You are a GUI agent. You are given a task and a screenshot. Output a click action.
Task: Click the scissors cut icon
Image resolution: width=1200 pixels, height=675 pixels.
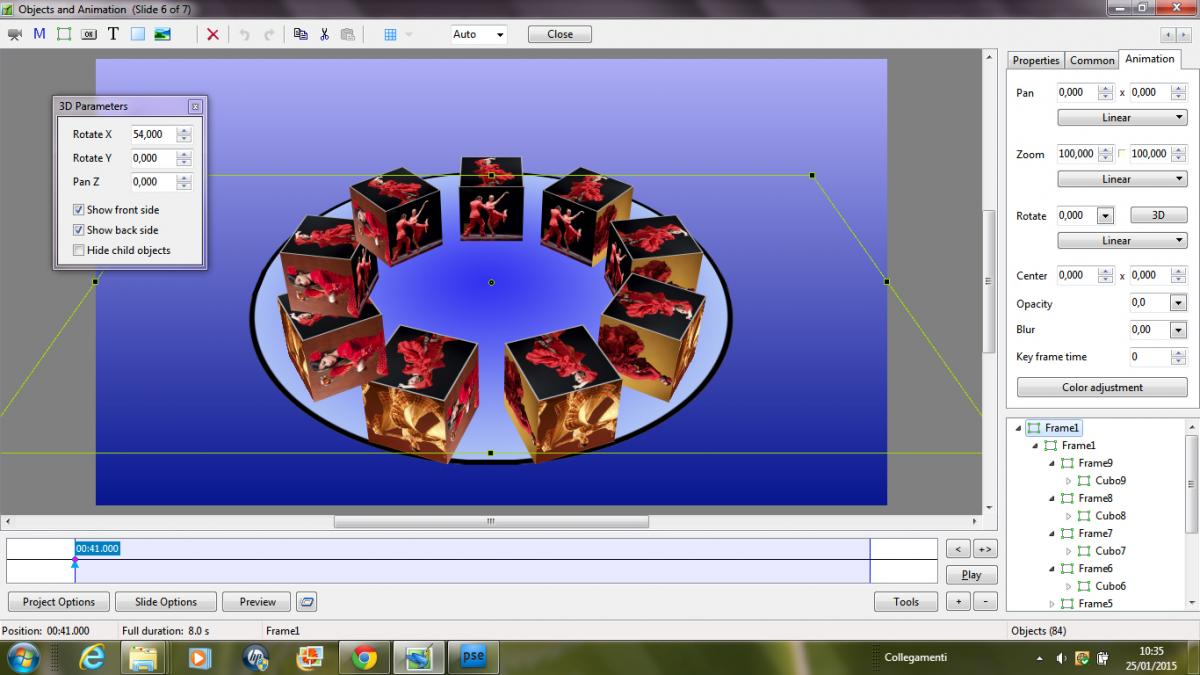324,34
